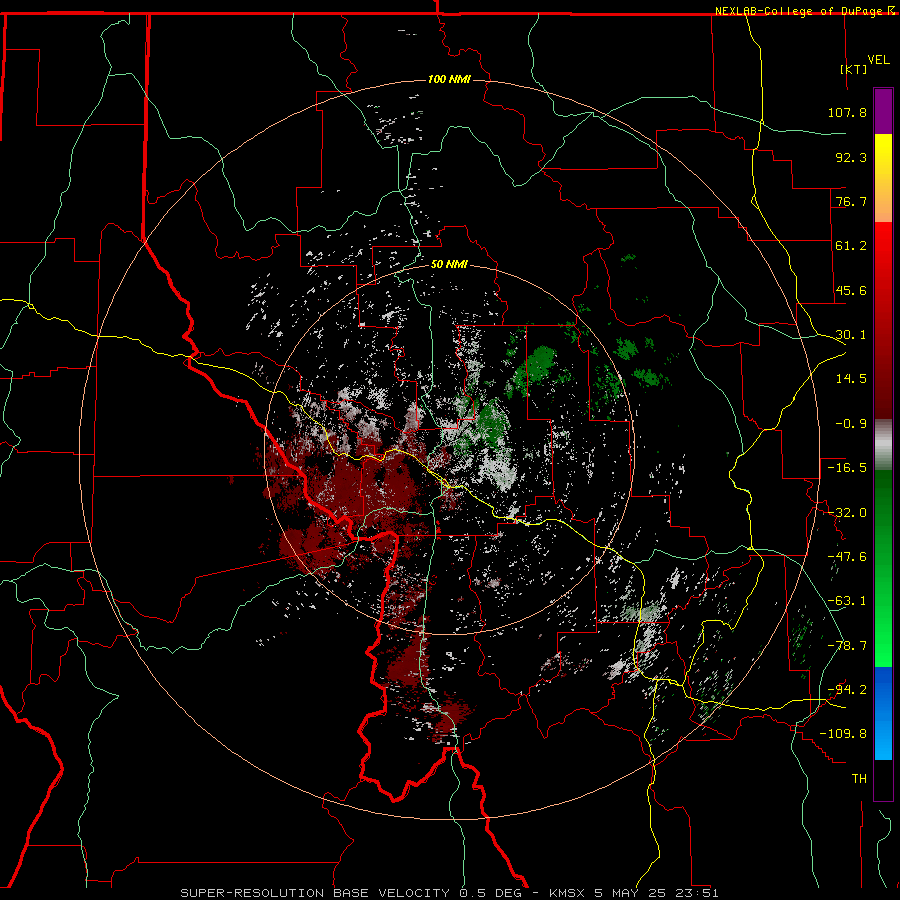Click the 14.5 velocity scale value
900x900 pixels.
[851, 379]
